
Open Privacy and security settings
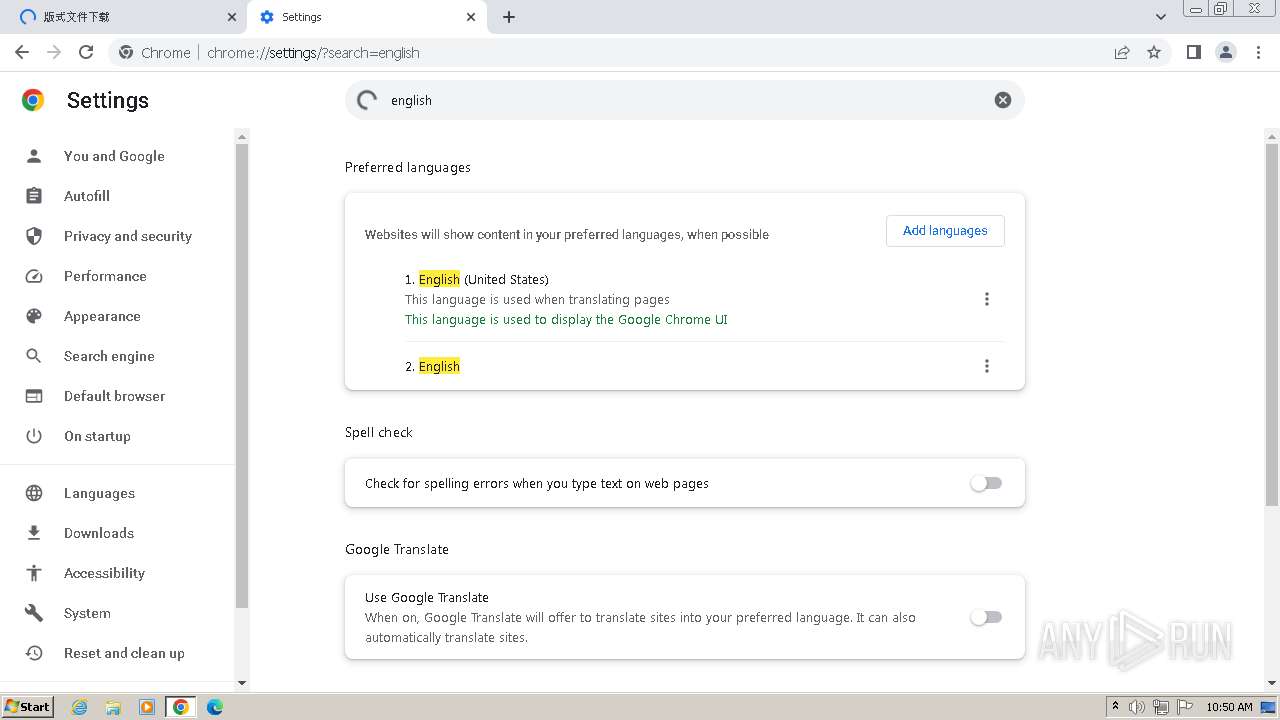tap(127, 236)
